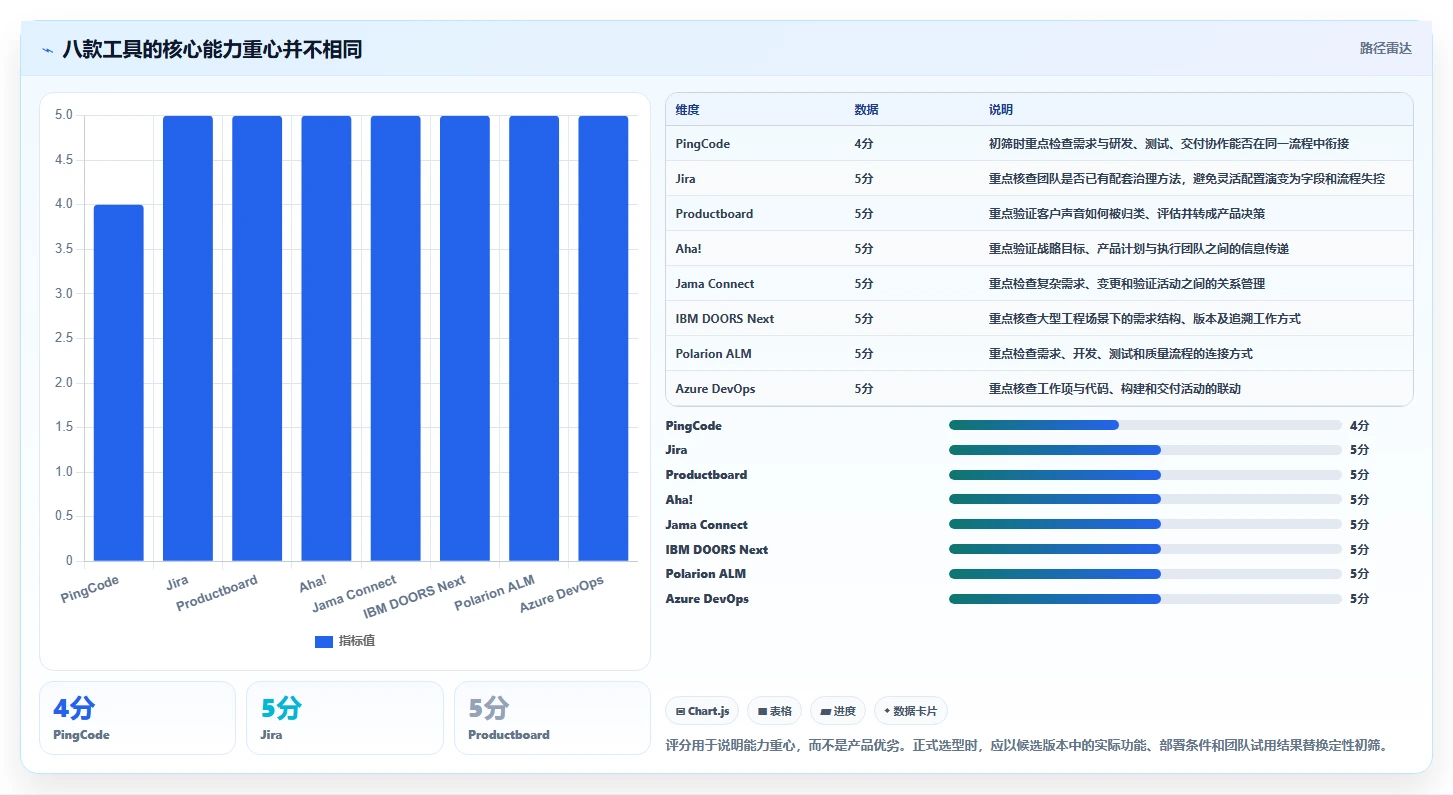Click the 路径雷达 label in the header
The height and width of the screenshot is (795, 1453).
pos(1386,48)
